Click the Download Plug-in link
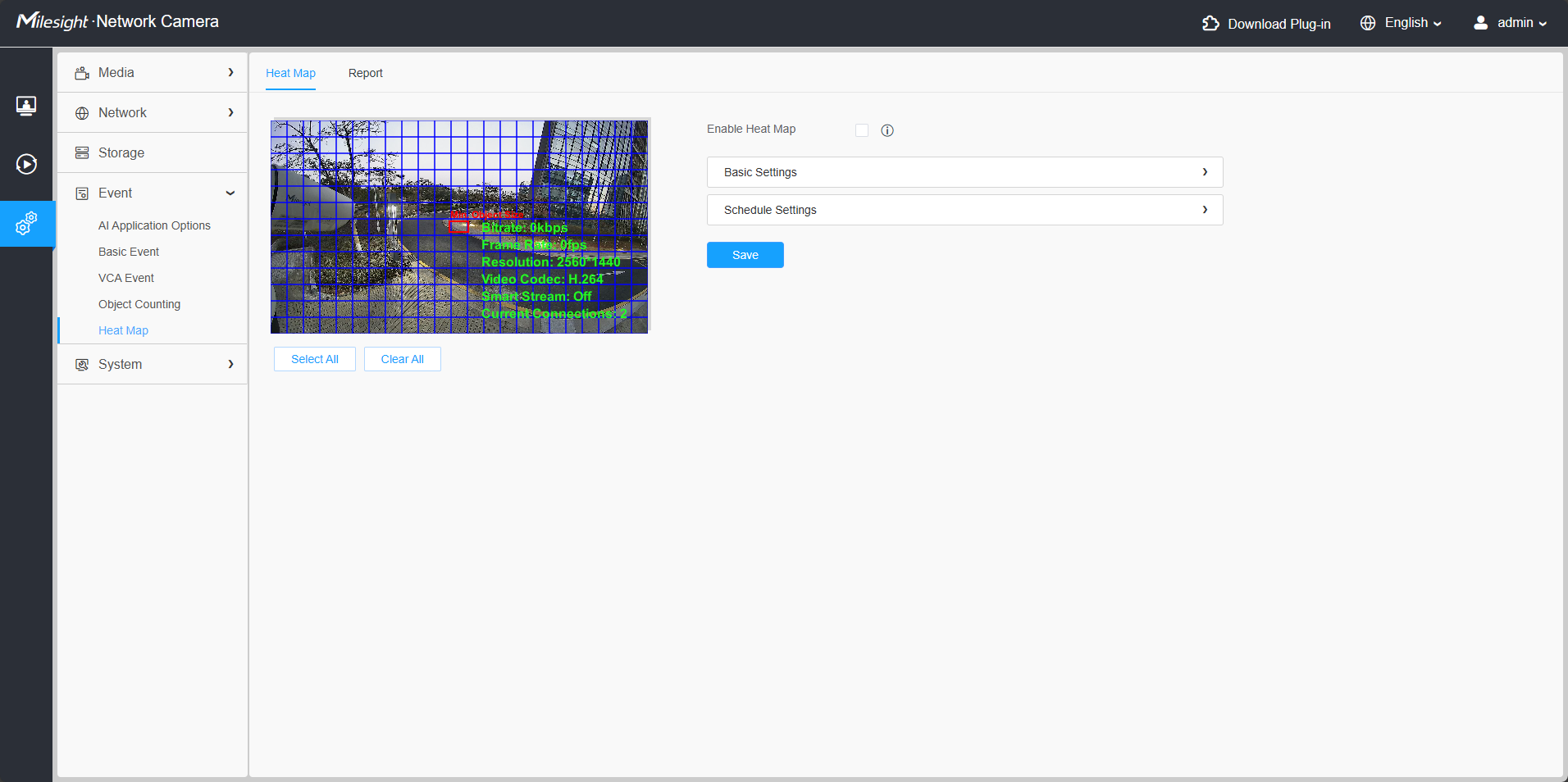This screenshot has width=1568, height=782. (x=1279, y=24)
